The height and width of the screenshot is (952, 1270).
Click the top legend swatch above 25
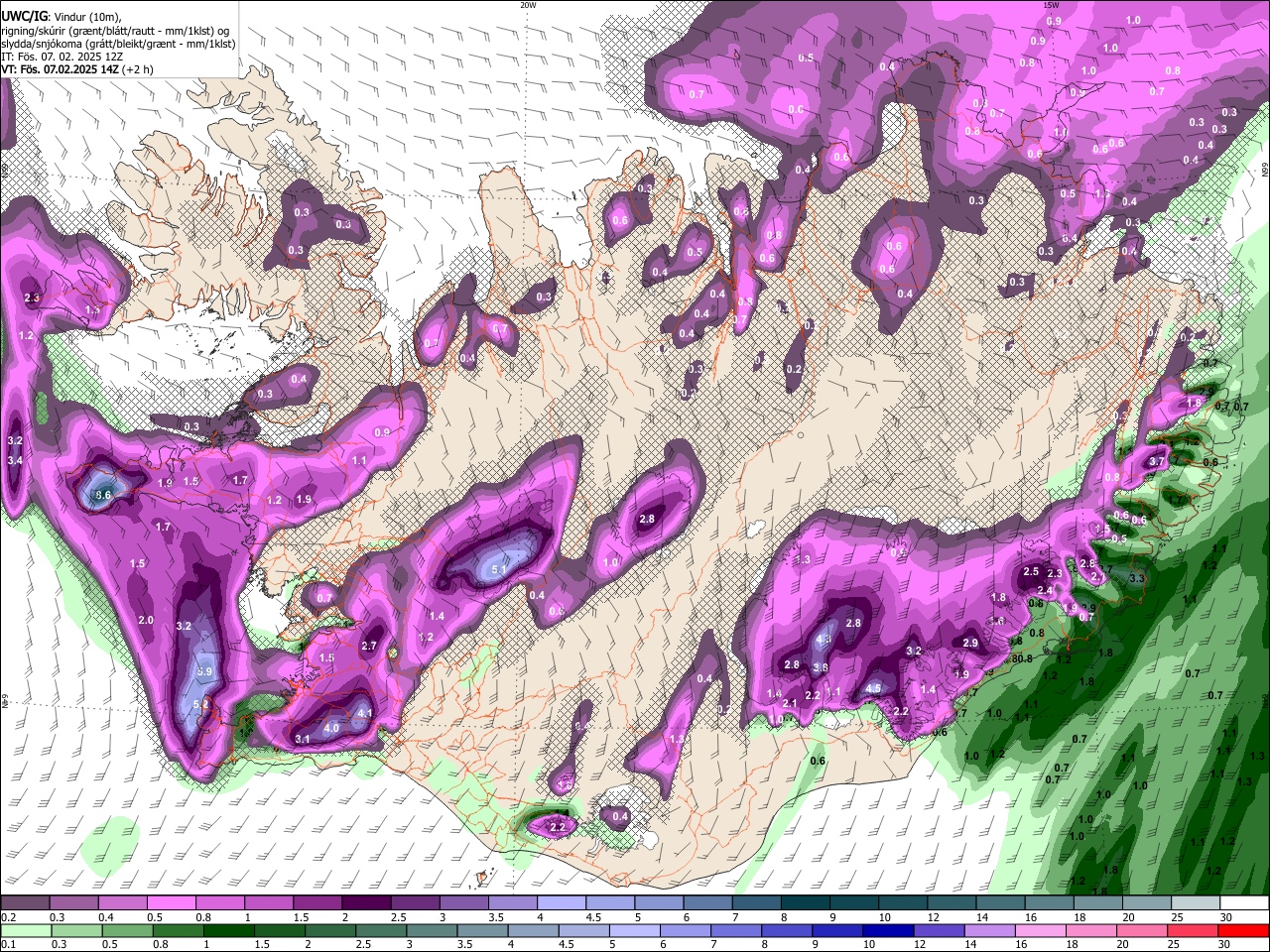[1195, 903]
